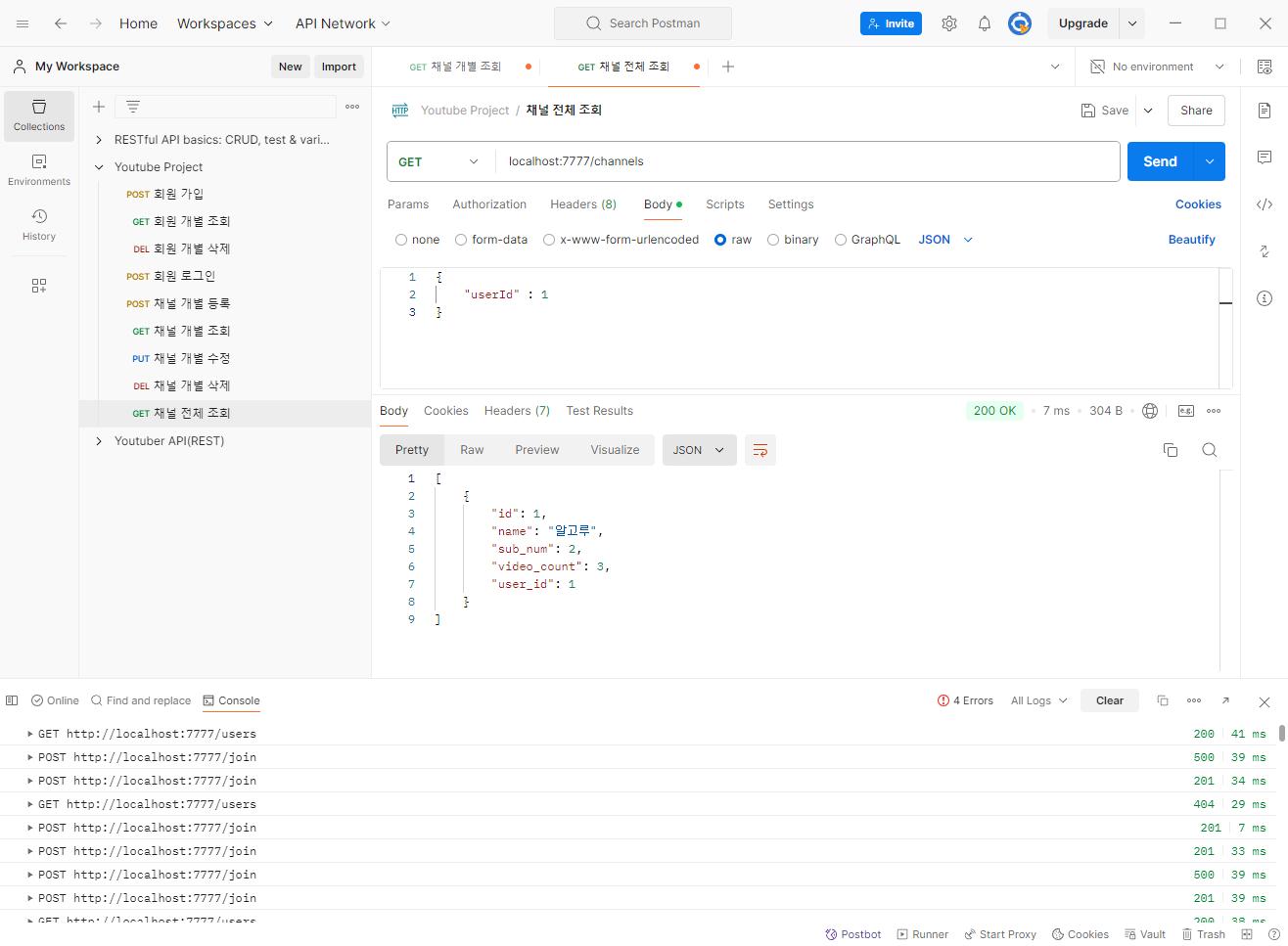Open the related requests icon

[1265, 251]
